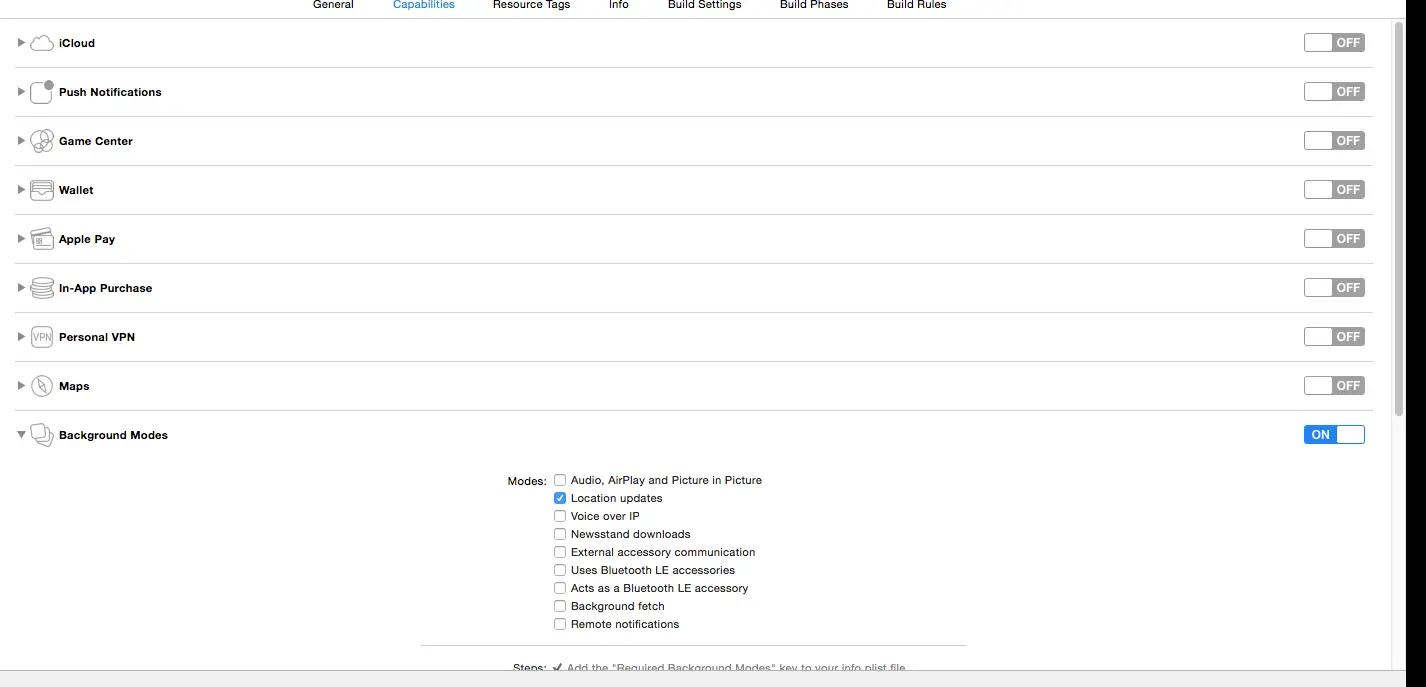Check Uses Bluetooth LE accessories
The width and height of the screenshot is (1426, 687).
pyautogui.click(x=560, y=570)
